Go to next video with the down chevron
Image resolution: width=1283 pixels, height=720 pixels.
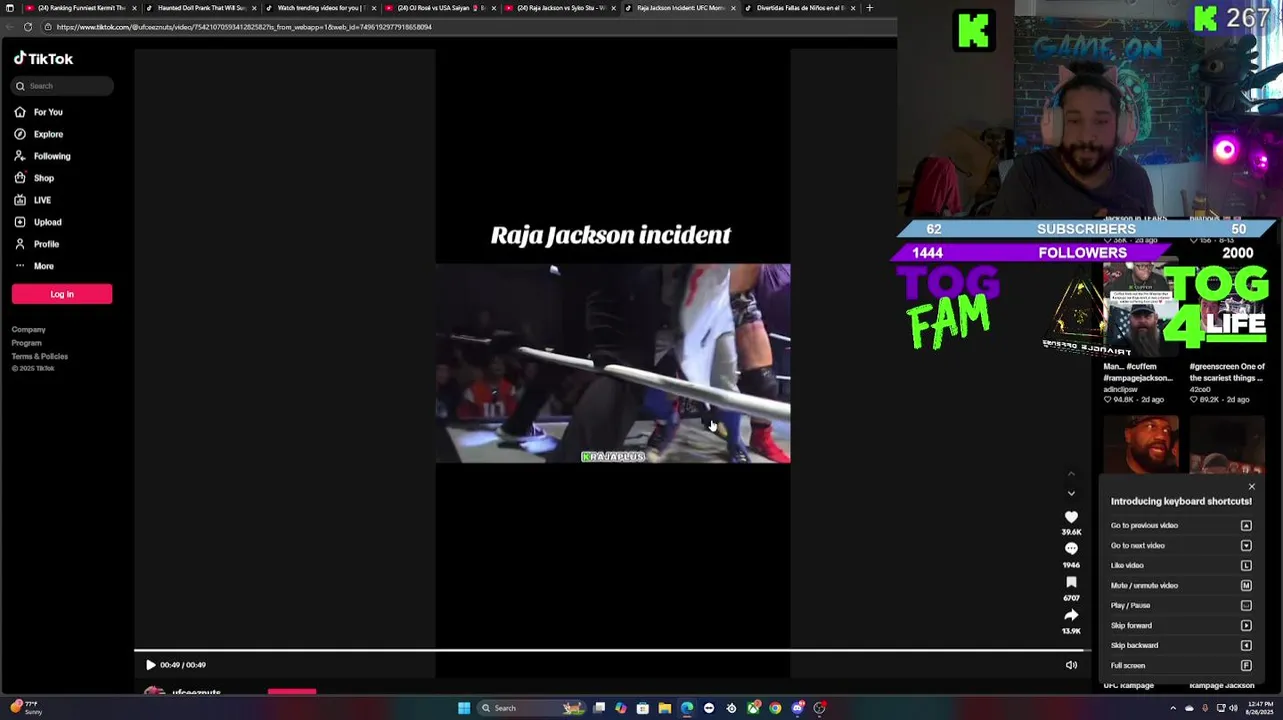pos(1071,493)
